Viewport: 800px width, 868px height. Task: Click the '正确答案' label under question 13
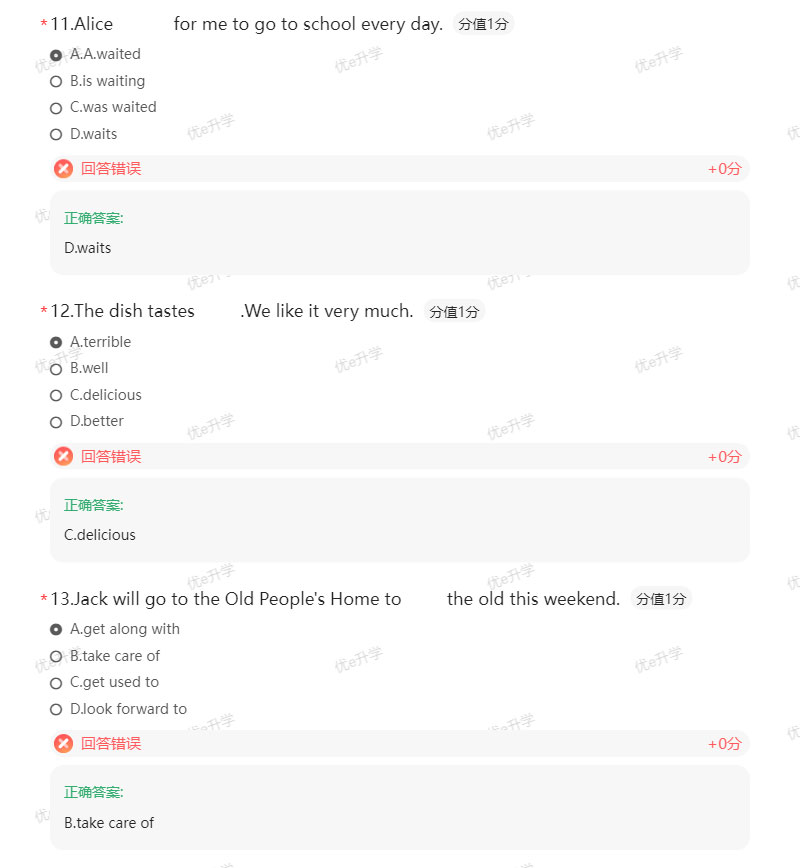pos(93,791)
